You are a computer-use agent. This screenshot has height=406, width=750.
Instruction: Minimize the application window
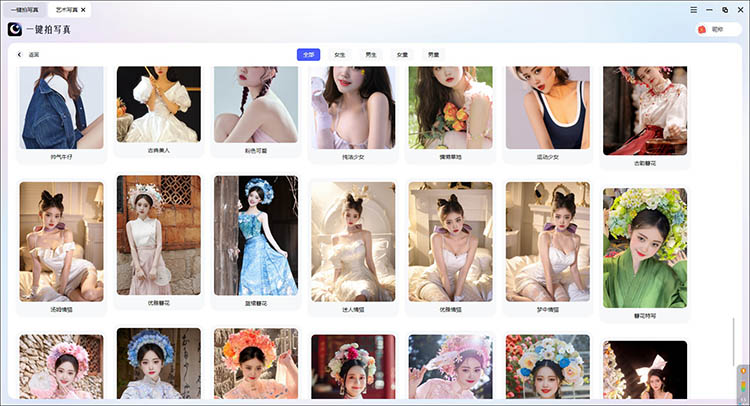tap(709, 10)
